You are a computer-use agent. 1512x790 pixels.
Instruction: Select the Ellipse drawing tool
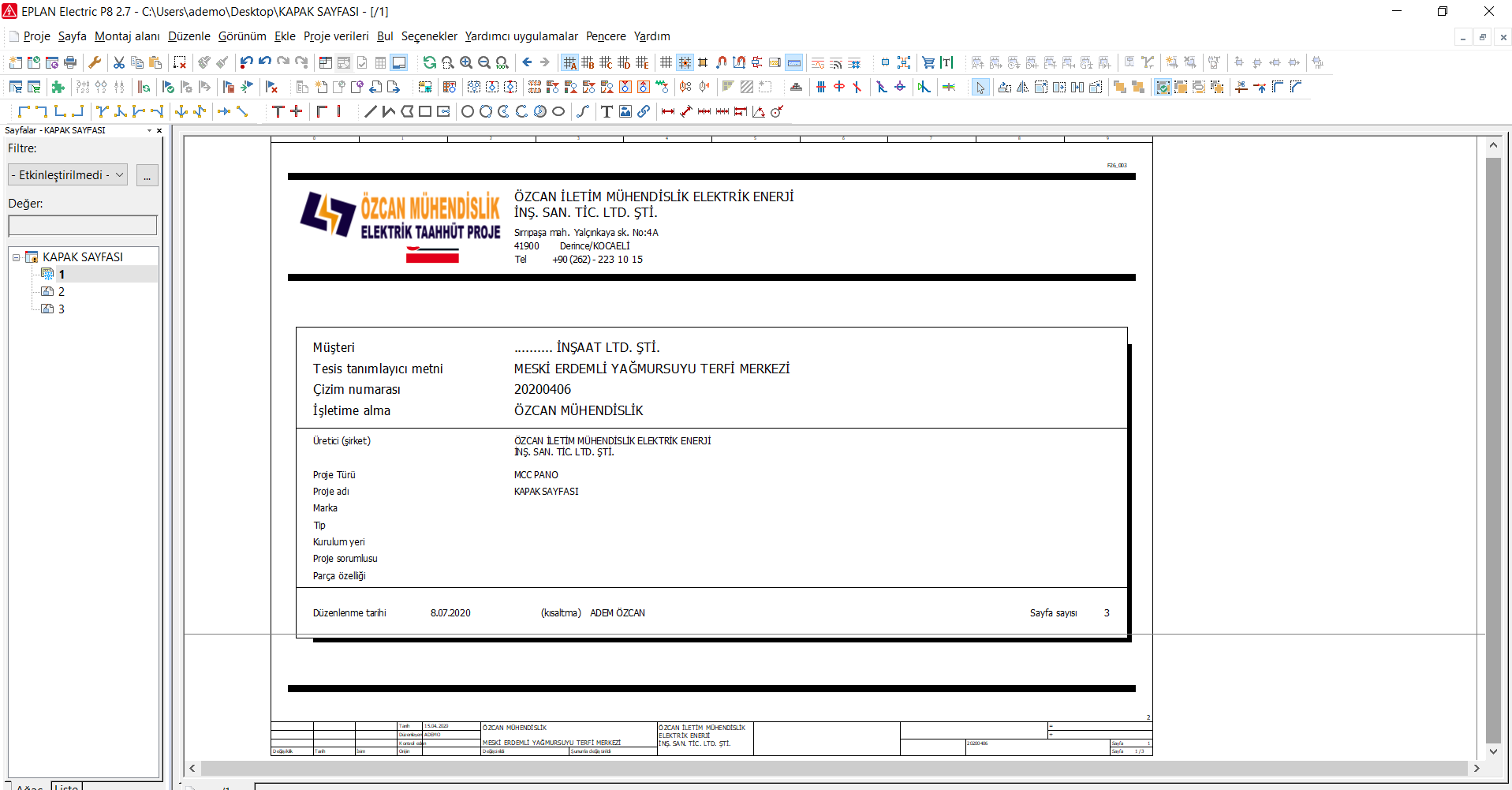[558, 111]
